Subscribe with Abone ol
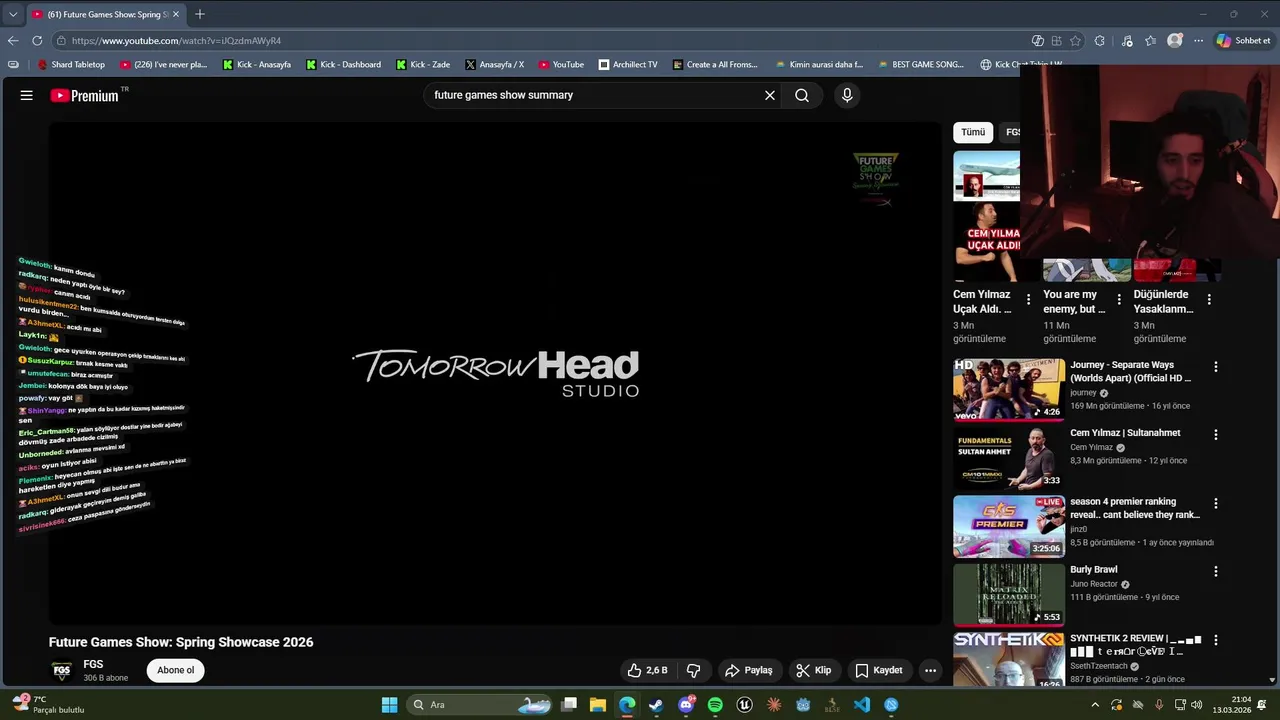Image resolution: width=1280 pixels, height=720 pixels. pyautogui.click(x=176, y=670)
